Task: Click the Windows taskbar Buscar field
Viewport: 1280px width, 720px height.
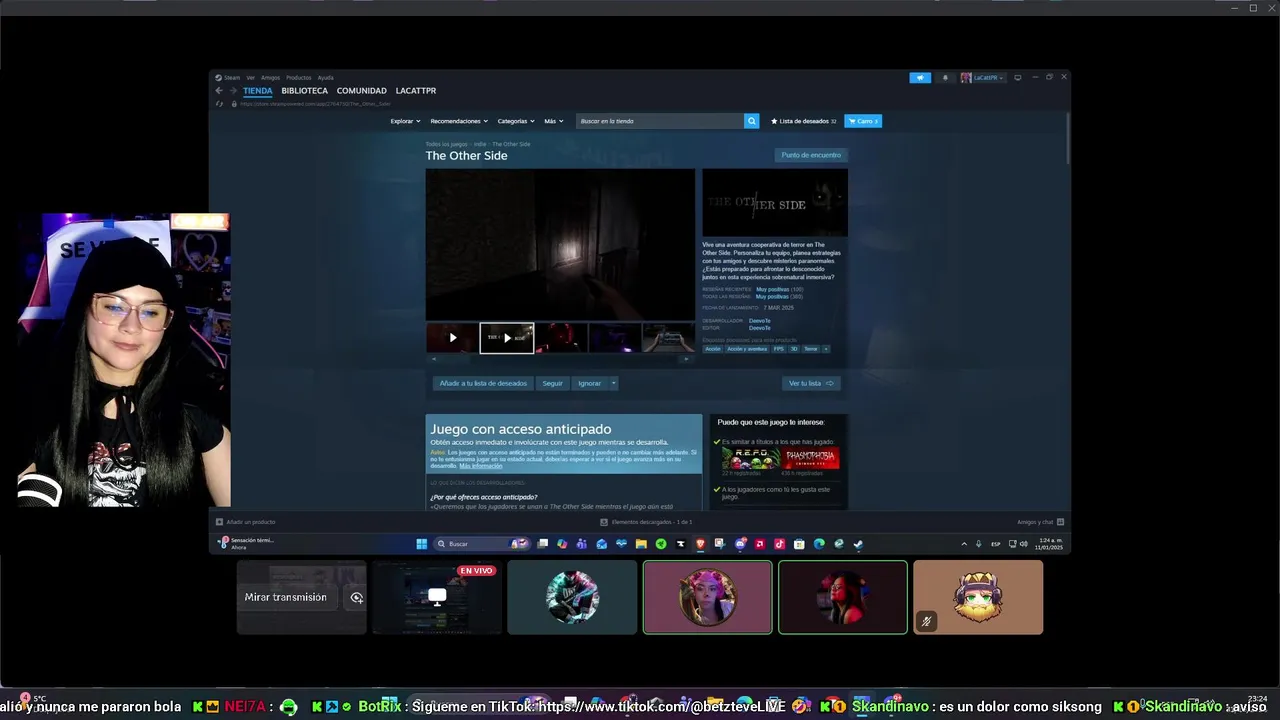Action: click(483, 544)
